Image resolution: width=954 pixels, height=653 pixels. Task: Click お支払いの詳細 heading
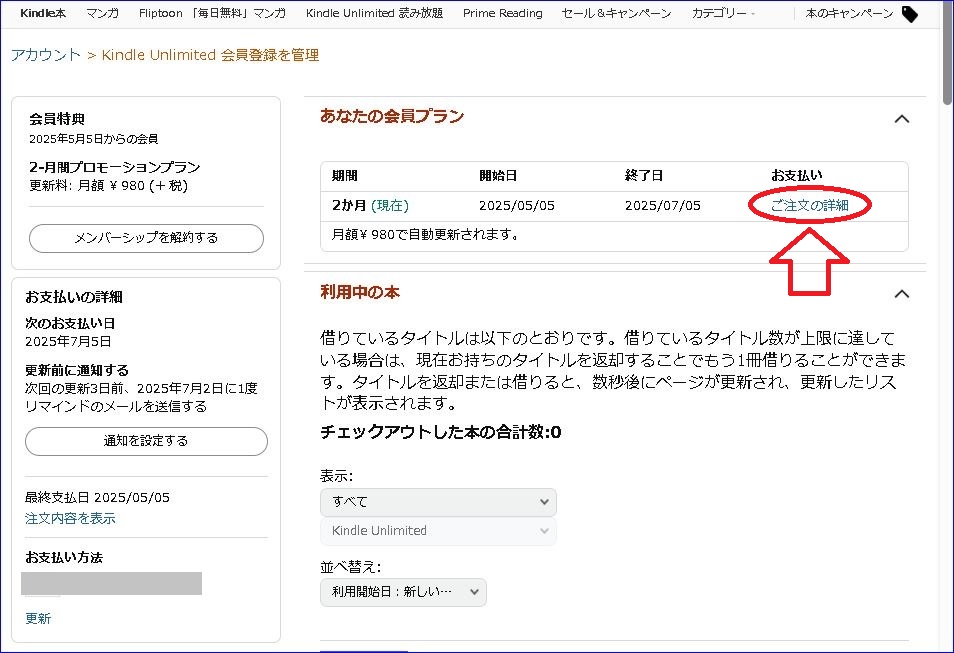74,297
